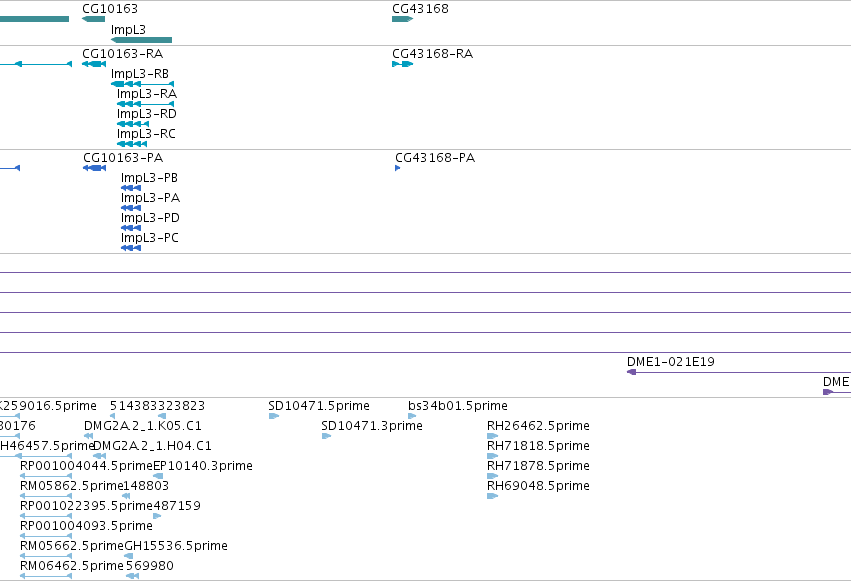Click the EP10140.3prime insertion marker
The height and width of the screenshot is (581, 851).
point(158,476)
